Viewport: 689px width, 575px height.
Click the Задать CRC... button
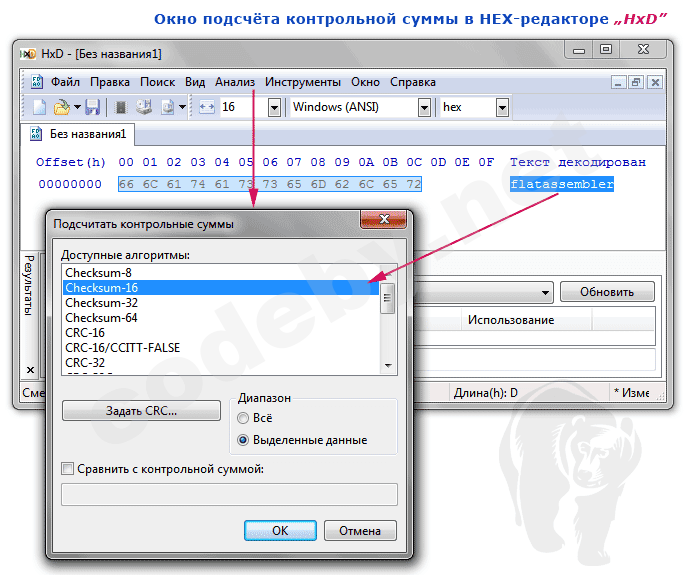point(141,411)
